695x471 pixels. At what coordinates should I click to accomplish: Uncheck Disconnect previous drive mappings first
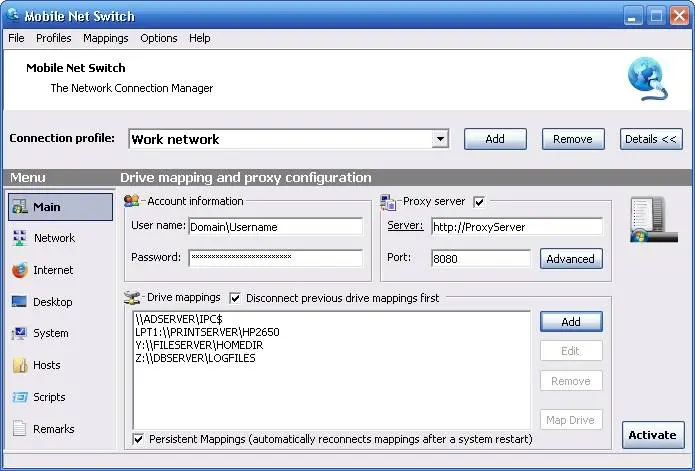(235, 298)
